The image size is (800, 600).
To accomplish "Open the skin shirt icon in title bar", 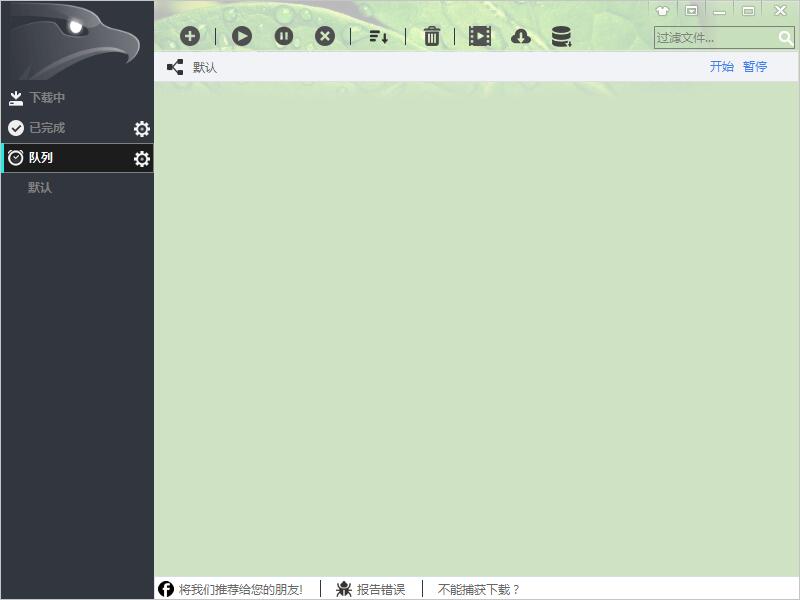I will (662, 11).
